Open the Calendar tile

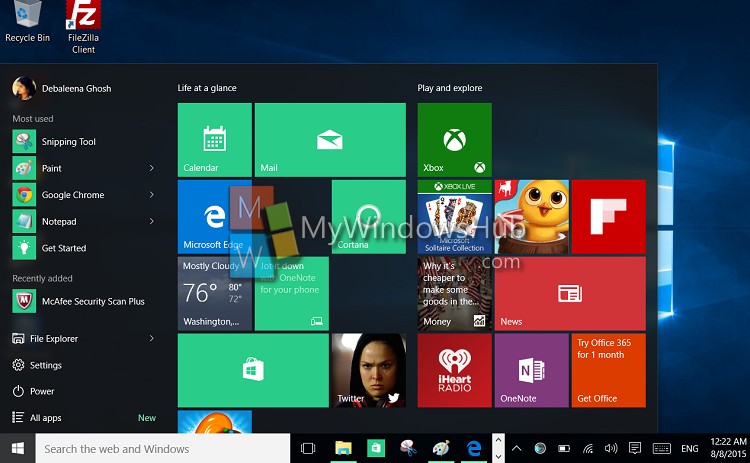pyautogui.click(x=215, y=140)
